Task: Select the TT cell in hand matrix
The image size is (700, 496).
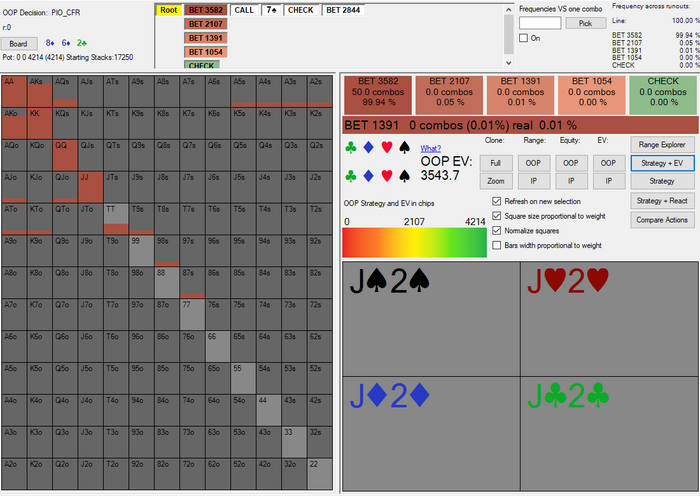Action: tap(116, 219)
